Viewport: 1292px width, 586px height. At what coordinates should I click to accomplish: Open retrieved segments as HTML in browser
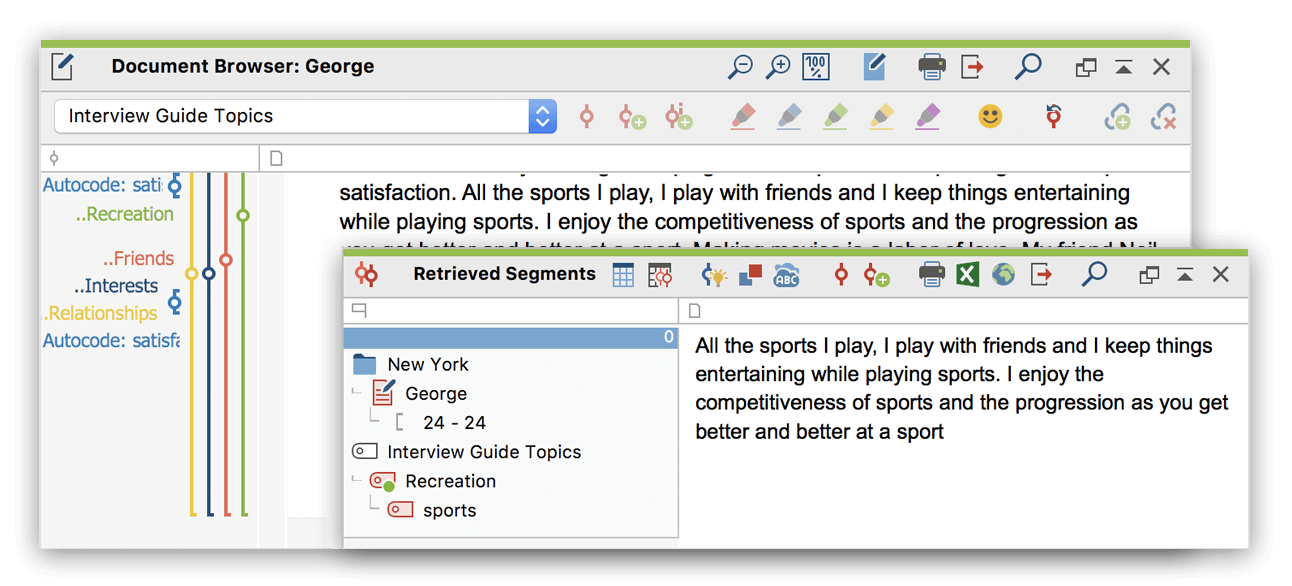1004,274
